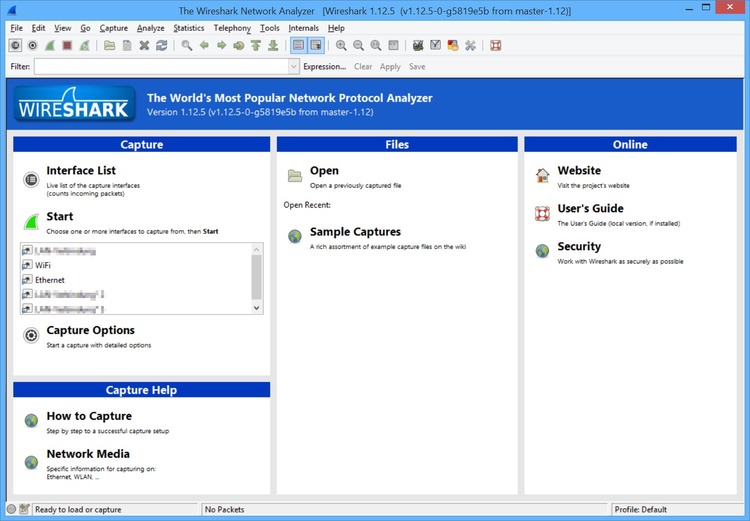Jump to the first packet

coord(256,45)
